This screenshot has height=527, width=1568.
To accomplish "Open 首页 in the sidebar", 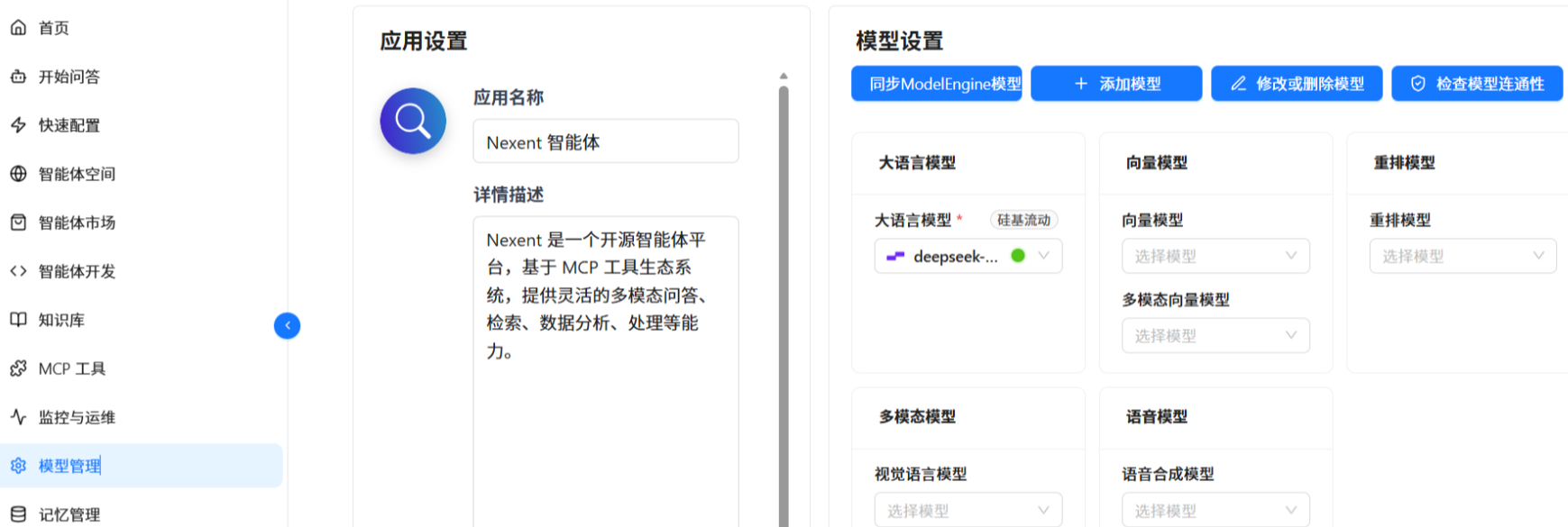I will pos(142,28).
